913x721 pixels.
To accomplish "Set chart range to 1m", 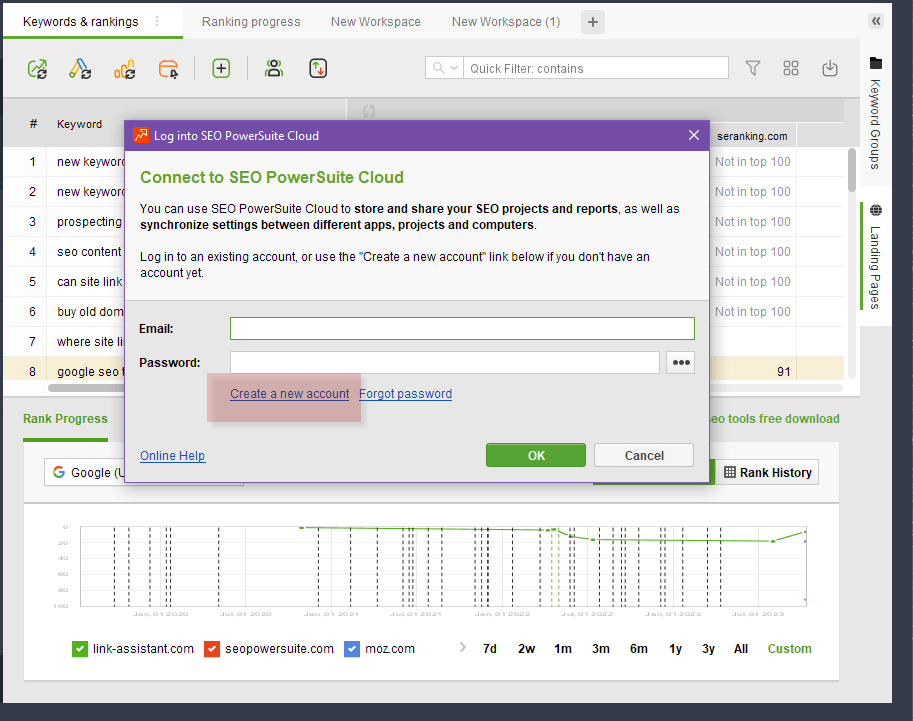I will coord(563,649).
